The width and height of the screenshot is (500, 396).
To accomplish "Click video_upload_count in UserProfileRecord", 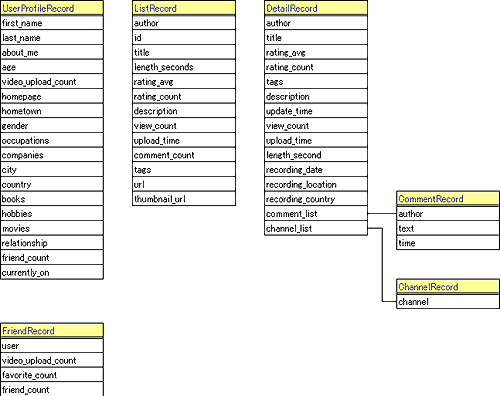I will [52, 81].
